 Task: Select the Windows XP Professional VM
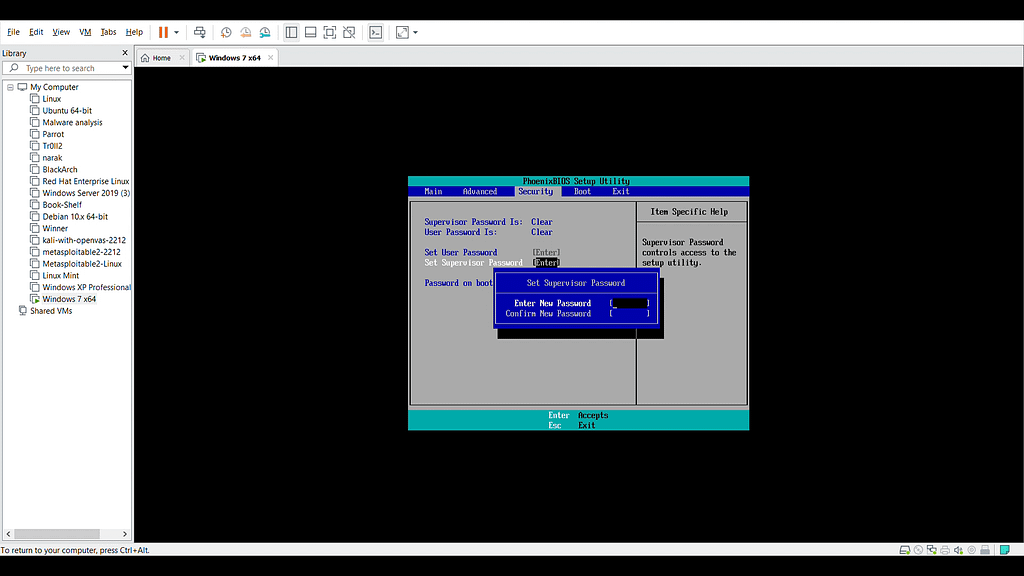pos(86,287)
